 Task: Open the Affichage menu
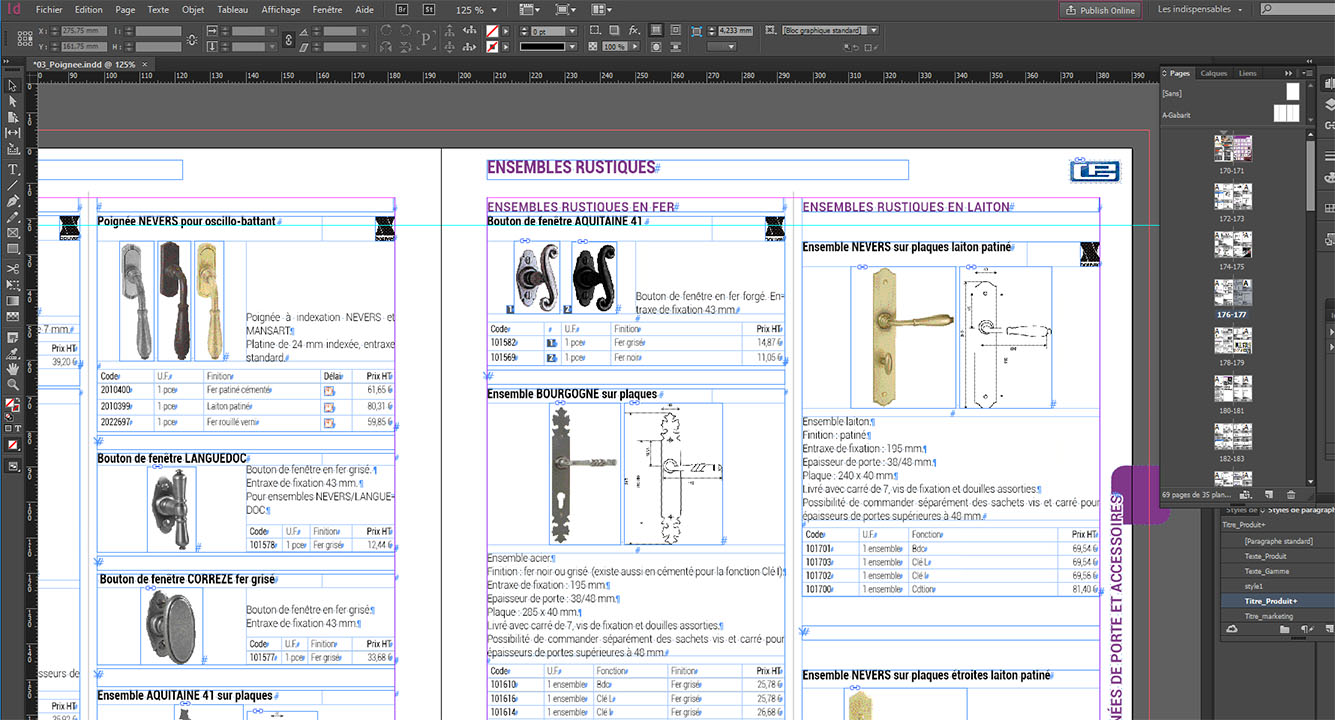coord(280,9)
